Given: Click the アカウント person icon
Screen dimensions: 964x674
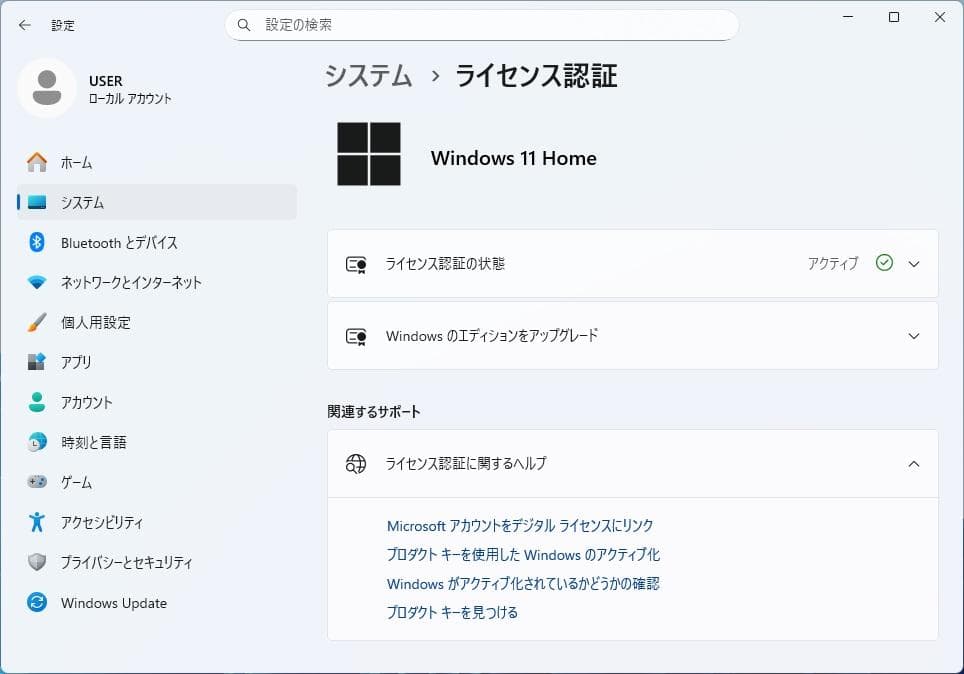Looking at the screenshot, I should coord(37,402).
